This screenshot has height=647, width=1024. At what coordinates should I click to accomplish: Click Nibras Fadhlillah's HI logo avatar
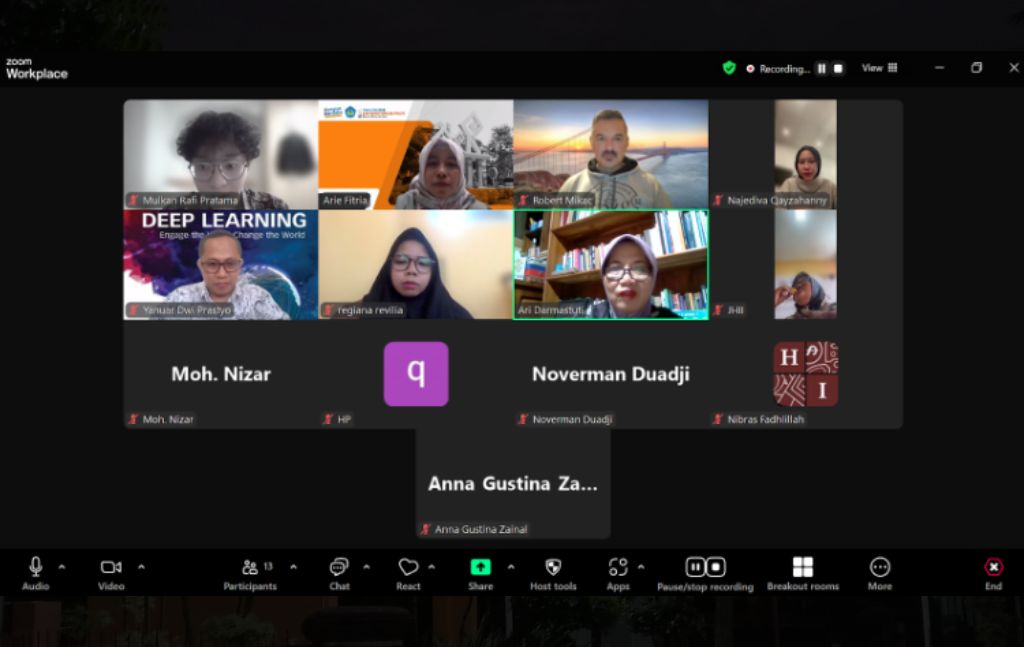pyautogui.click(x=806, y=373)
